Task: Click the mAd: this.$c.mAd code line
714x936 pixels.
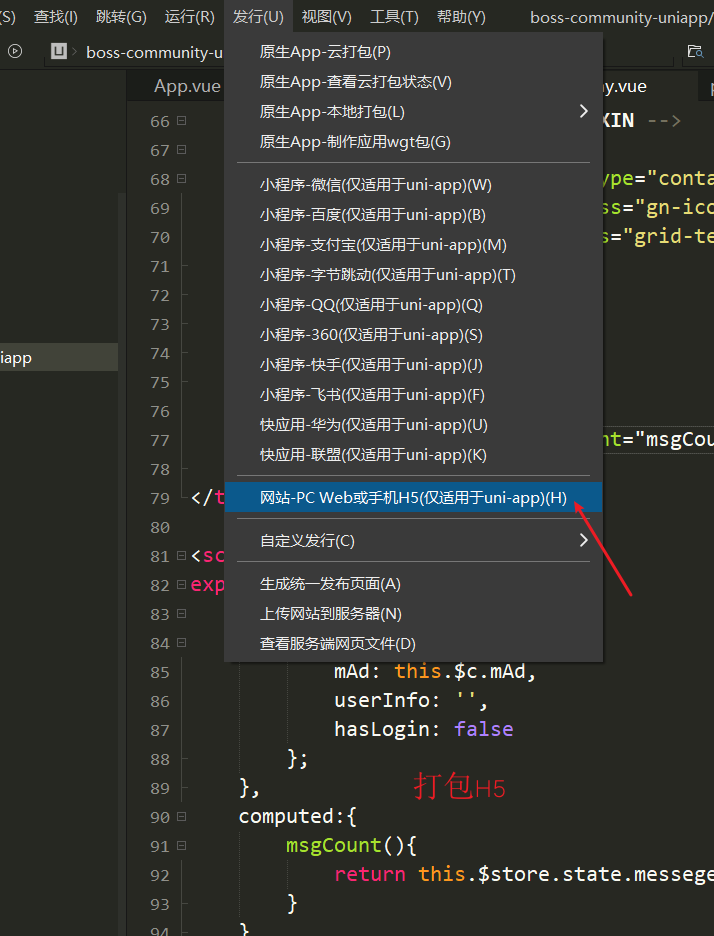Action: point(435,672)
